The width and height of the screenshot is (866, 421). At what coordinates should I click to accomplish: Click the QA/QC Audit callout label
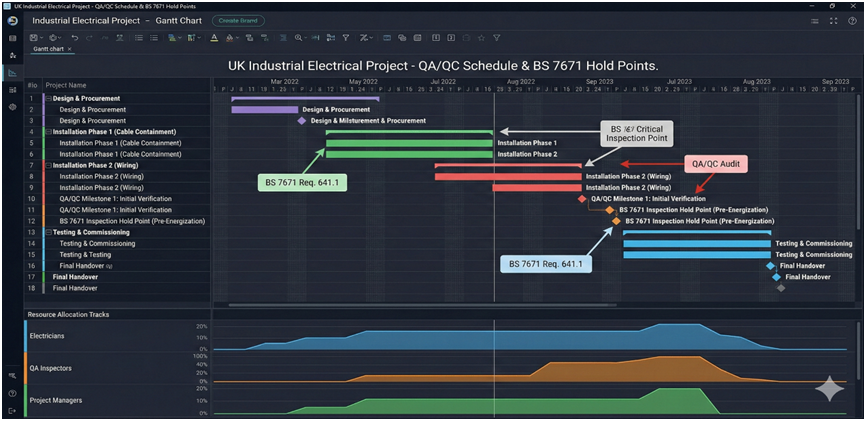[x=716, y=163]
